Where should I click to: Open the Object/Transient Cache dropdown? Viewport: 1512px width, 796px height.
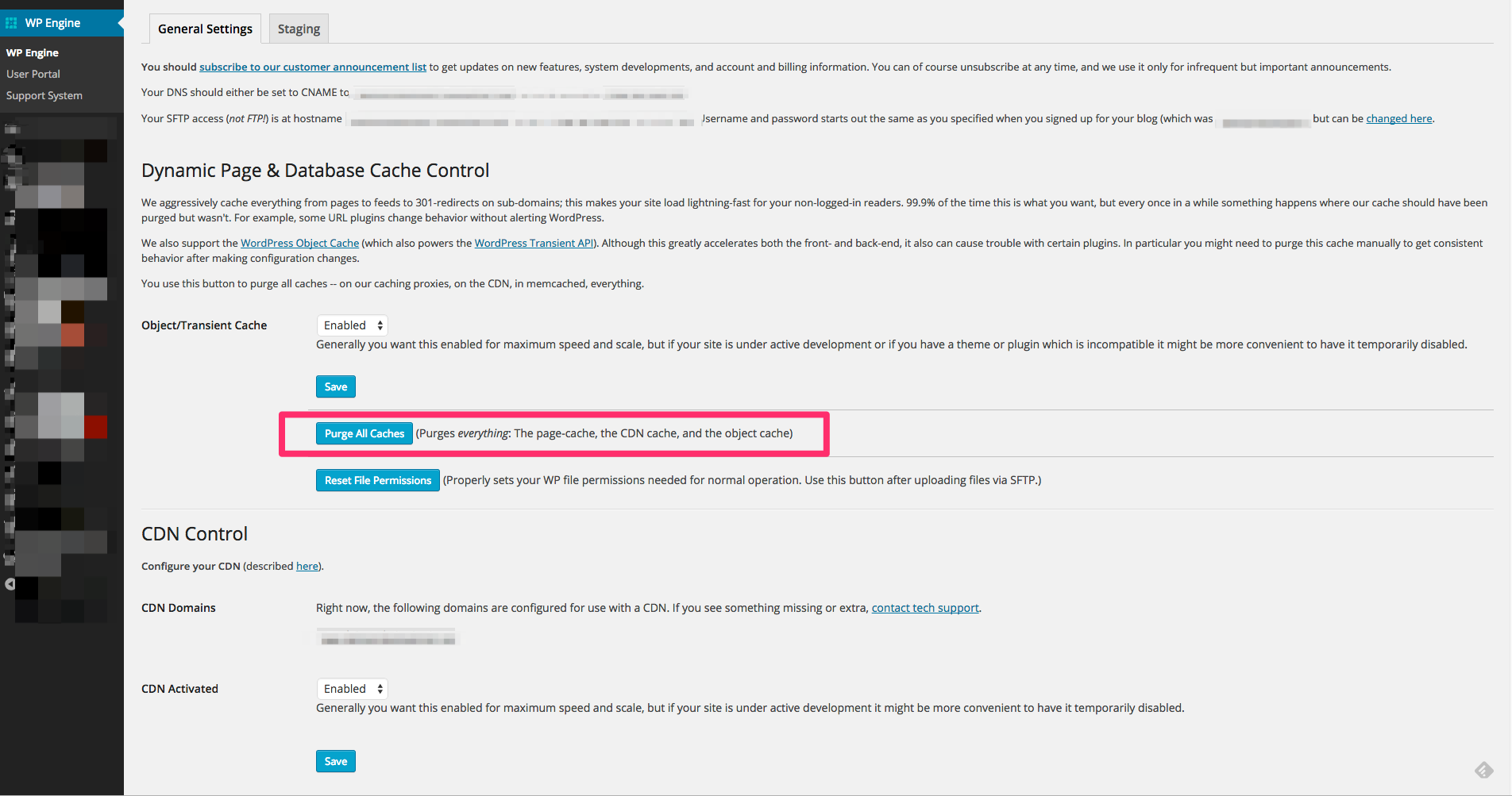353,325
